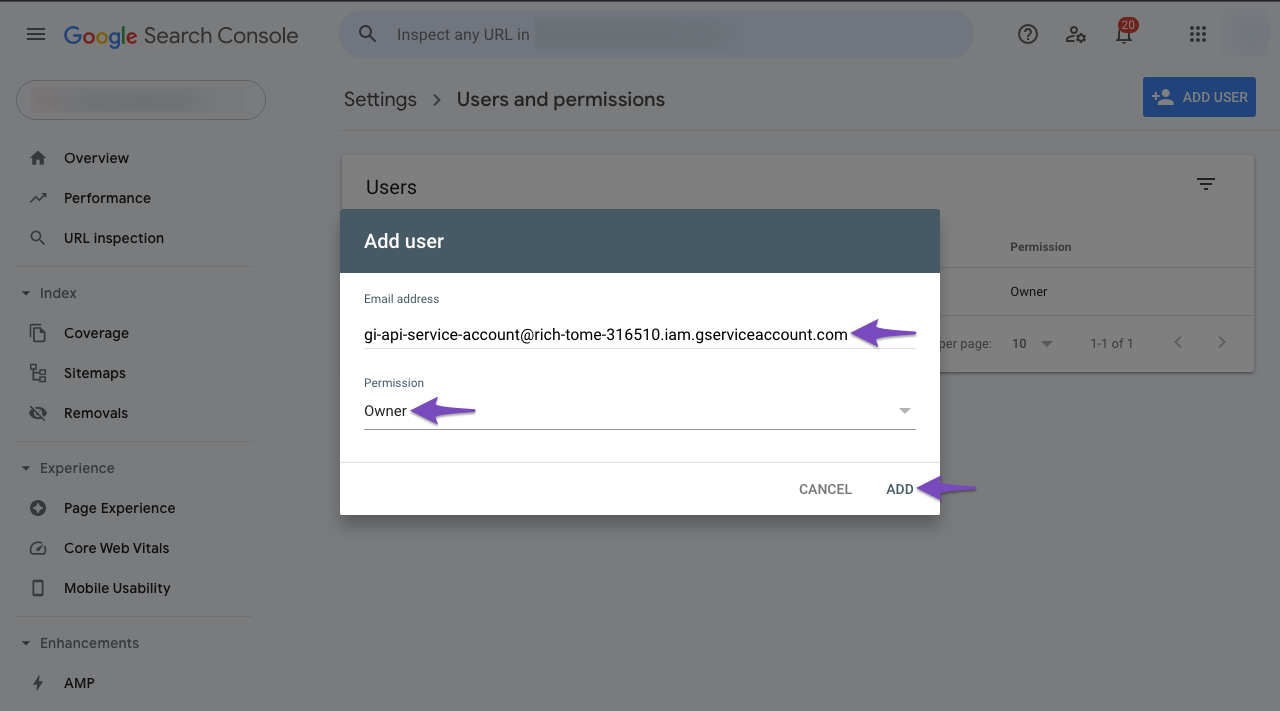
Task: Open the notifications bell
Action: 1124,34
